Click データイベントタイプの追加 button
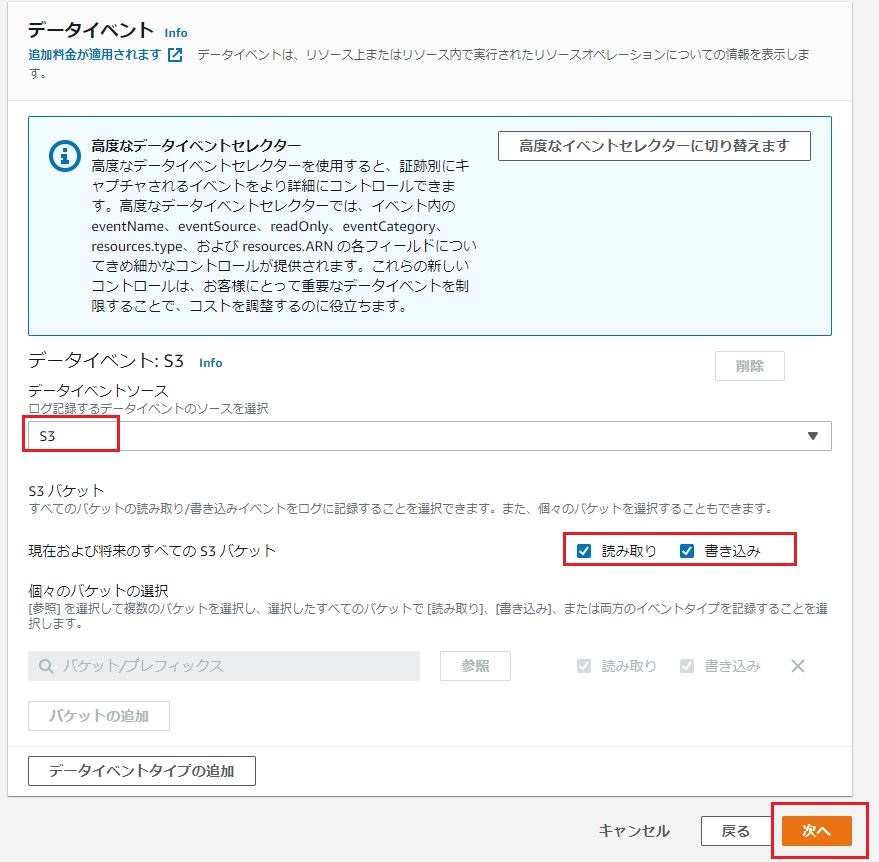 [x=142, y=771]
